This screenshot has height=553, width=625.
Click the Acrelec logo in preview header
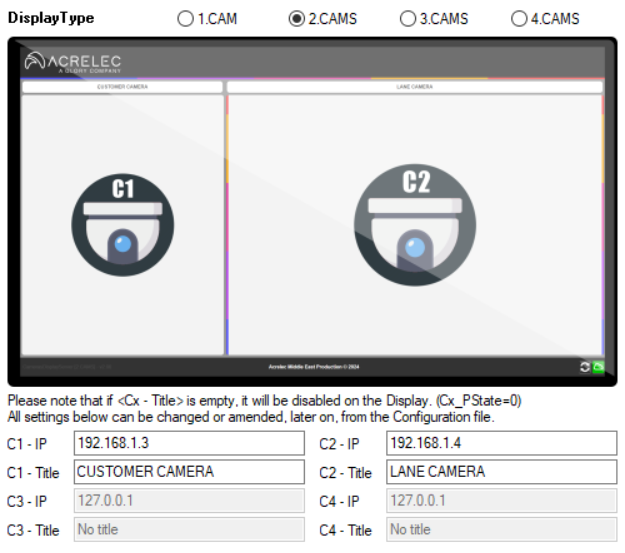pos(73,62)
